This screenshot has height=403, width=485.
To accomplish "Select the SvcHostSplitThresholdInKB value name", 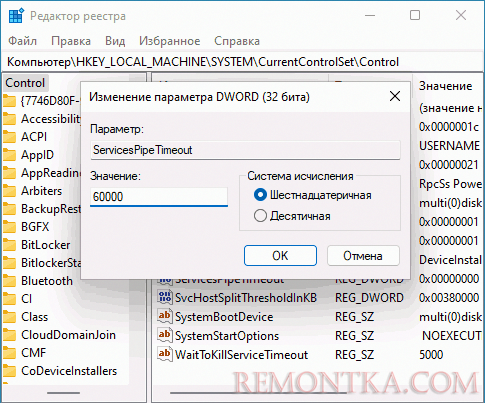I will pyautogui.click(x=246, y=297).
